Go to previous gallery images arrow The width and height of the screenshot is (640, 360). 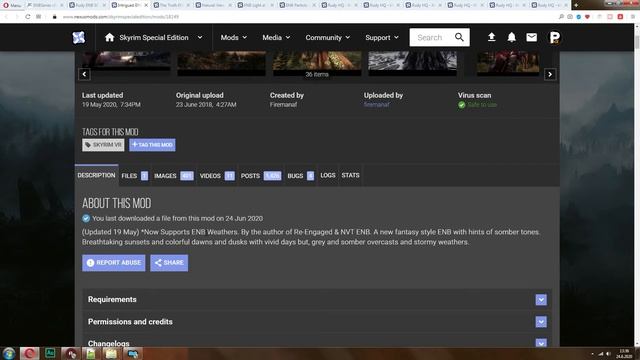[x=84, y=74]
